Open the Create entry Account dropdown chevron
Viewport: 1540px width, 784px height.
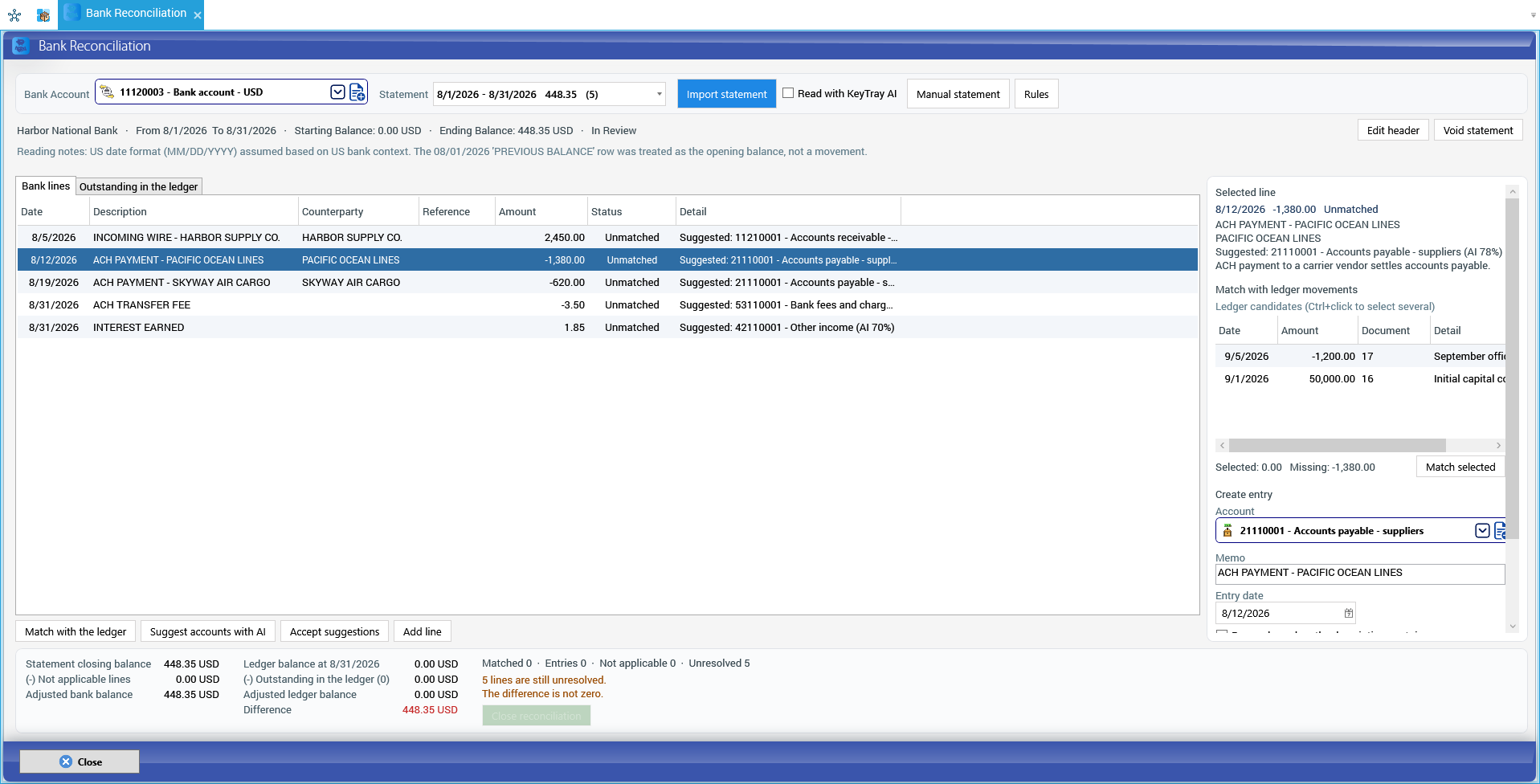[x=1482, y=530]
